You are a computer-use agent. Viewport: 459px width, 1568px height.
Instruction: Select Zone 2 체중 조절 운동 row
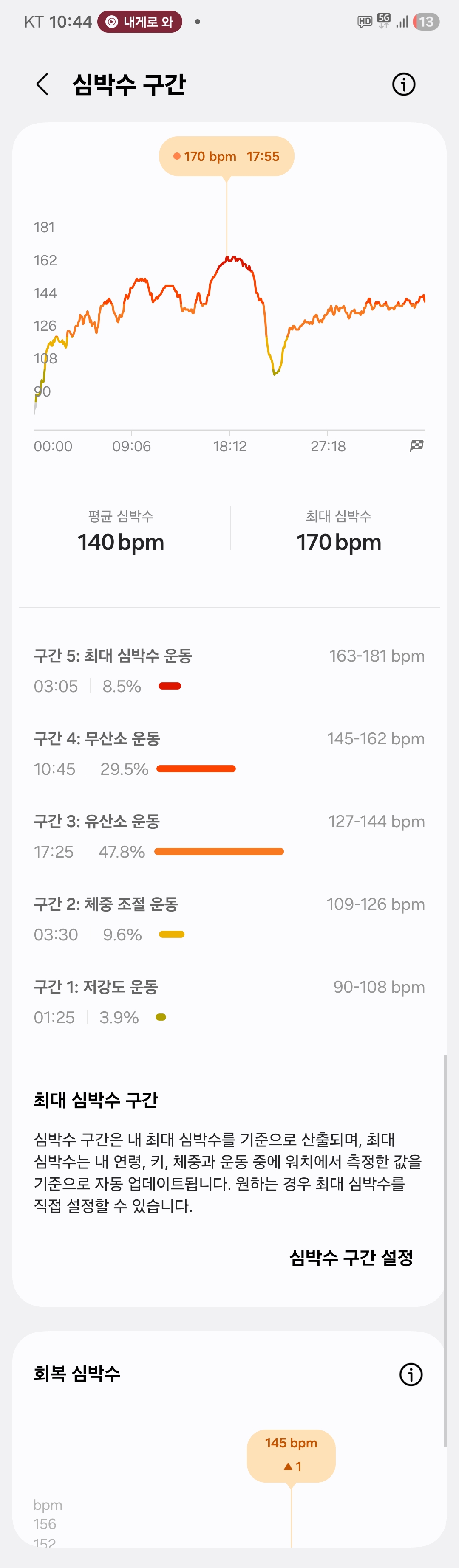[x=229, y=919]
